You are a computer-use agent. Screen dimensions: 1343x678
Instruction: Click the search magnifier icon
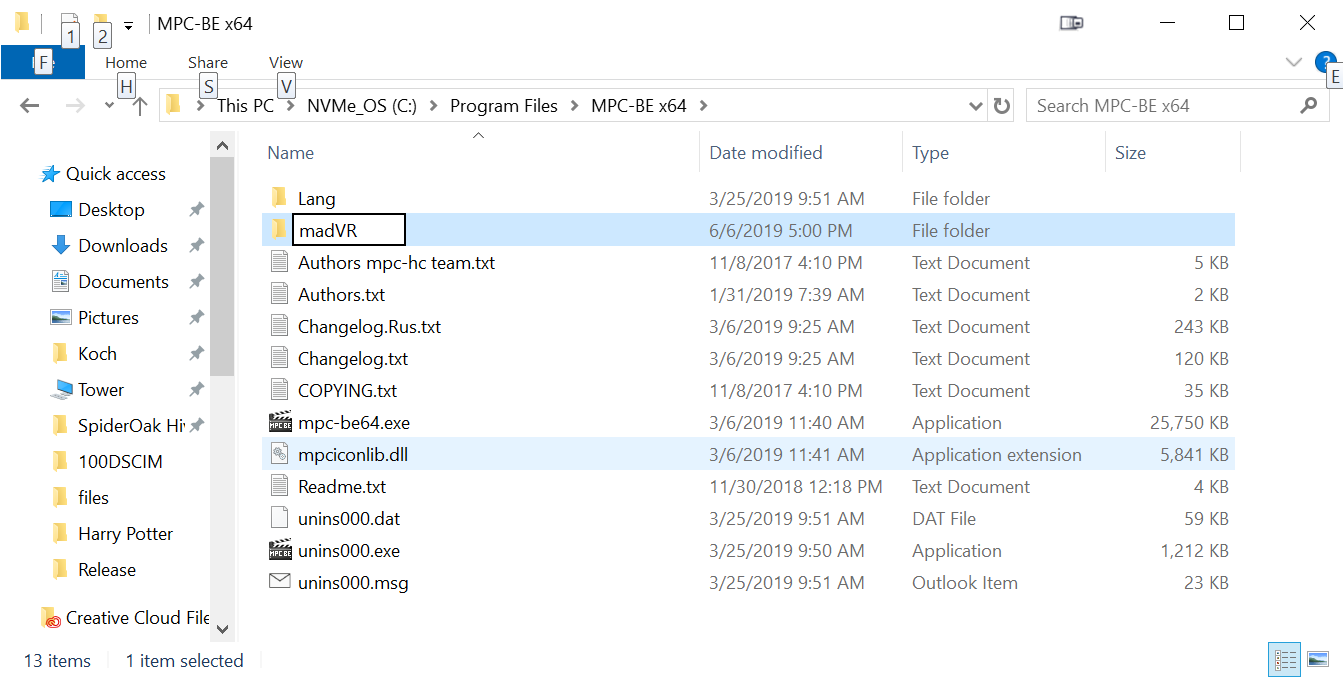tap(1308, 105)
